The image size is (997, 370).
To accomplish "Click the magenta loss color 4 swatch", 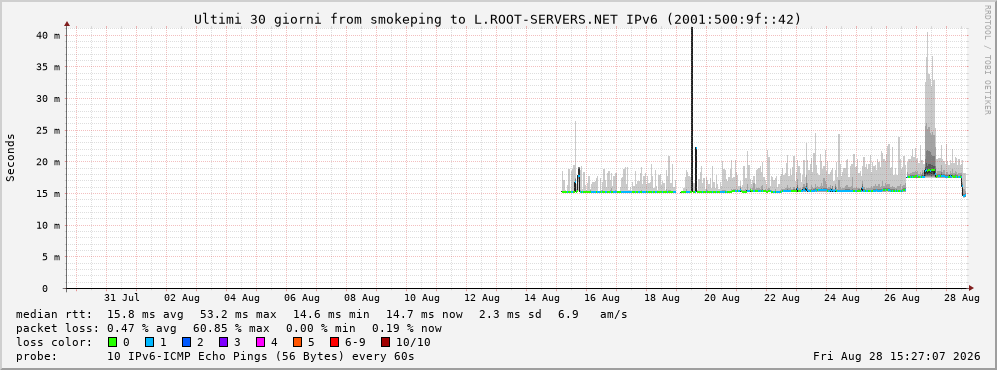I will tap(261, 342).
